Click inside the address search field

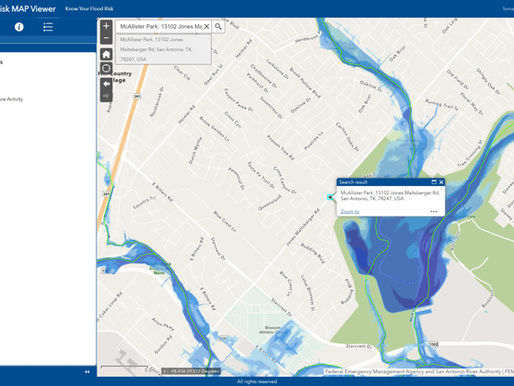[x=161, y=26]
